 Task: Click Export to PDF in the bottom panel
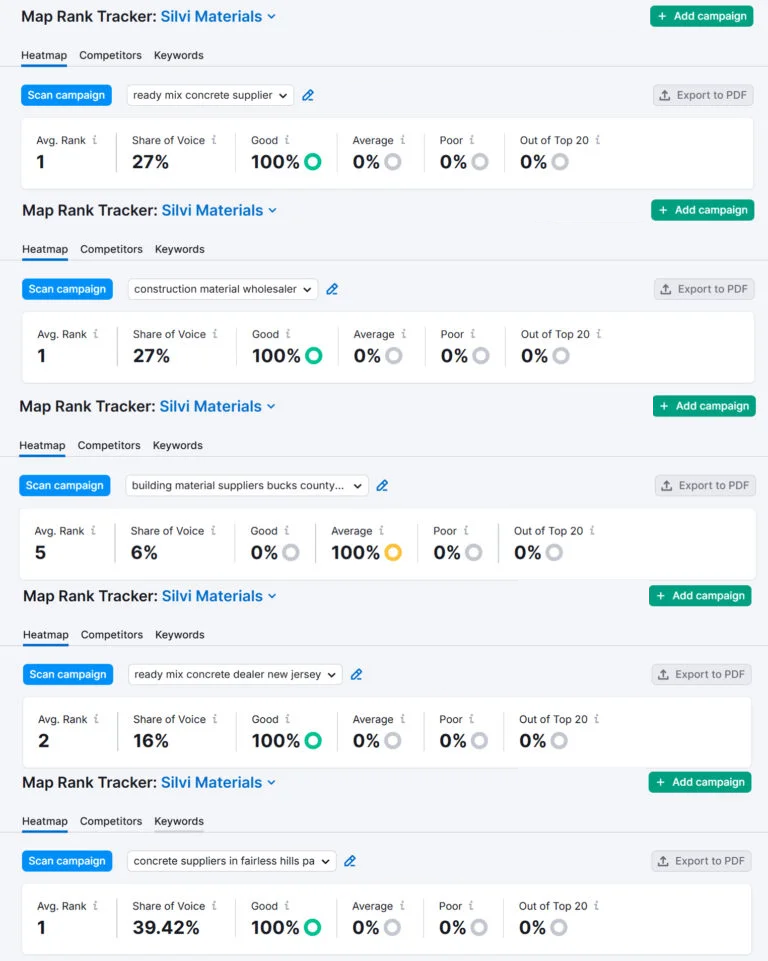click(701, 861)
